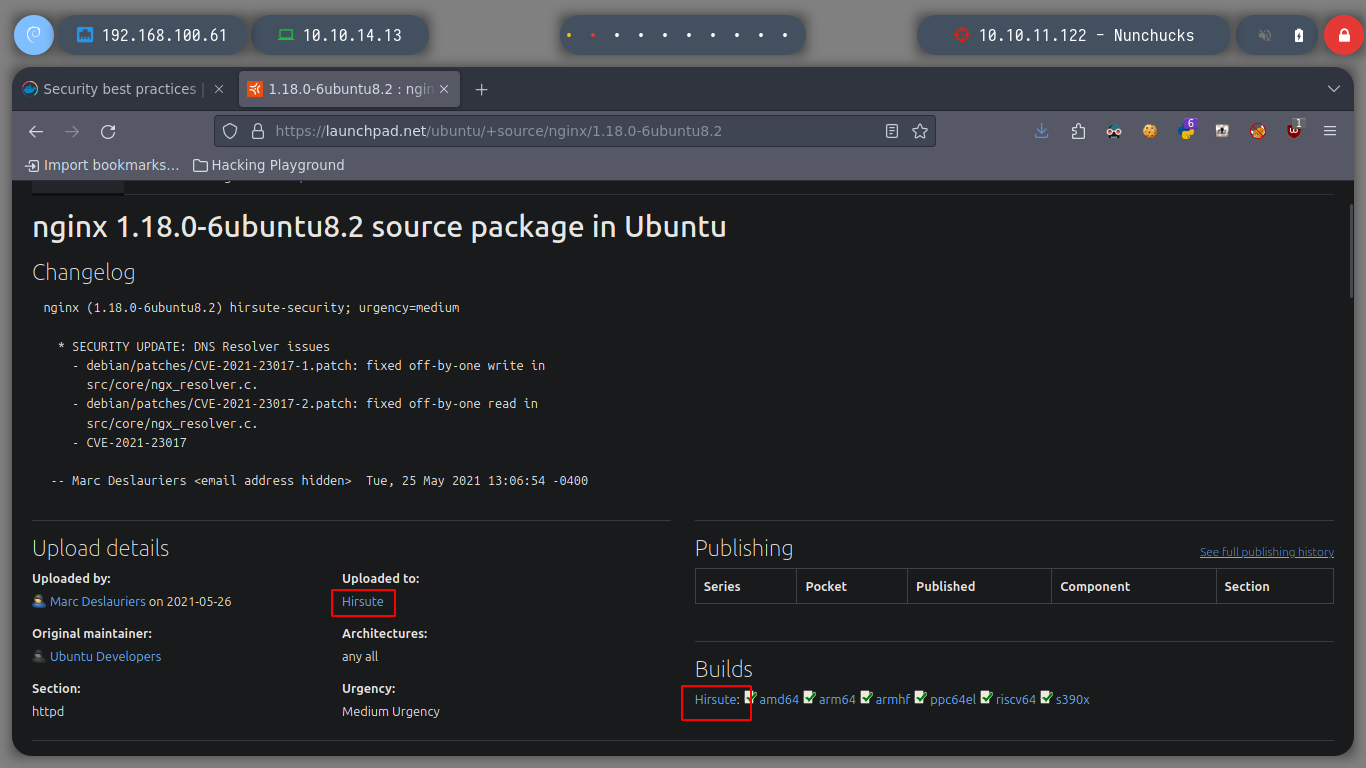The image size is (1366, 768).
Task: Open the Hirsute link under Uploaded to
Action: 363,602
